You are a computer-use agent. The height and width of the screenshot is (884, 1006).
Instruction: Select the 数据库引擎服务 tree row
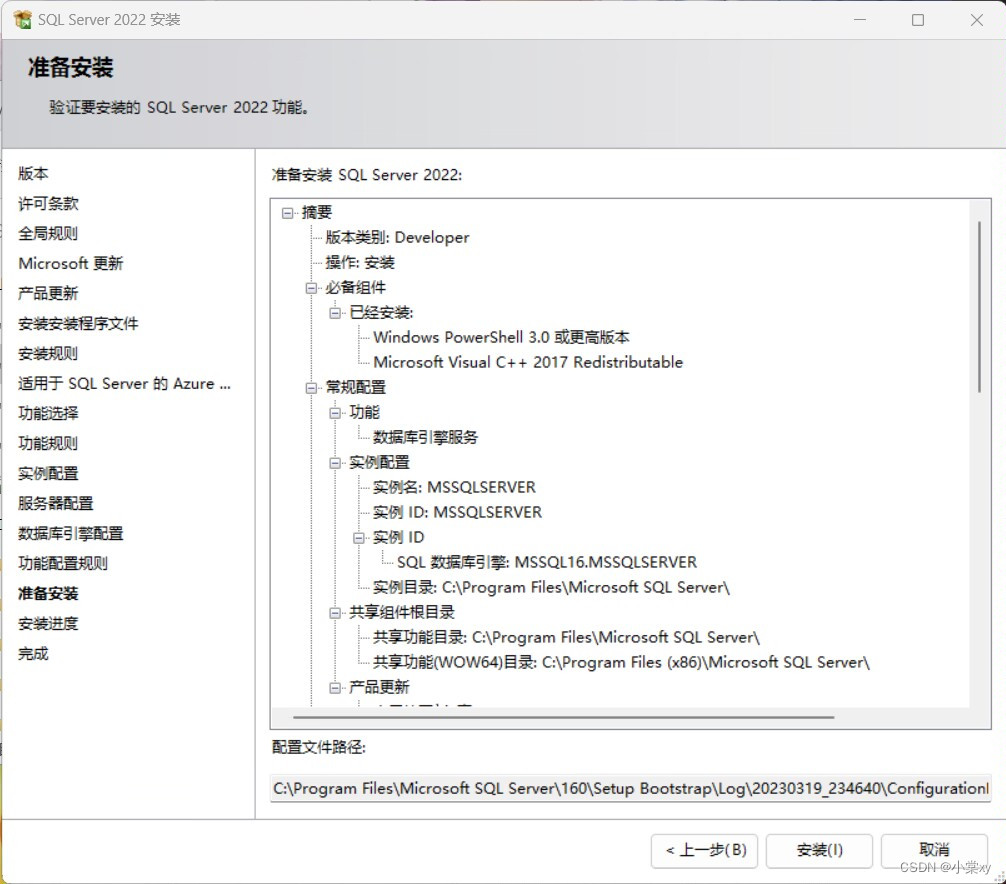pos(425,438)
